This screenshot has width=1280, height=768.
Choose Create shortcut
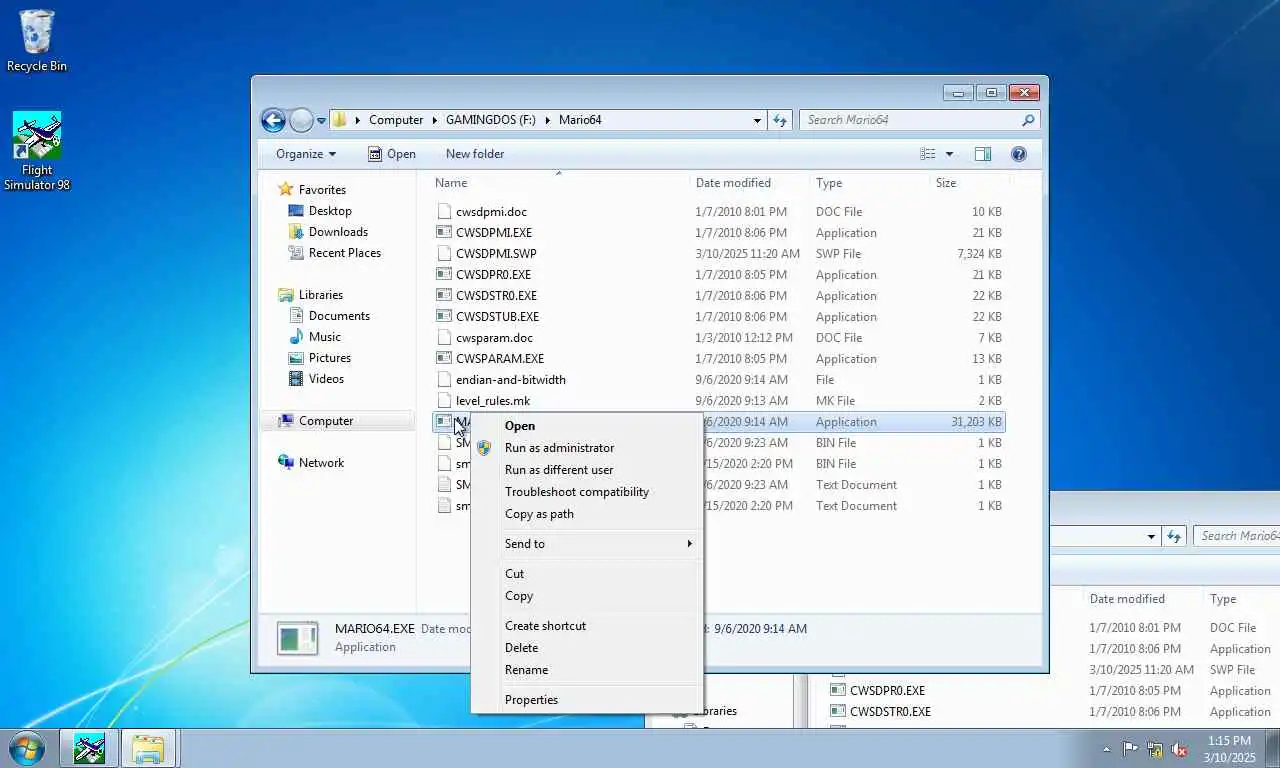coord(587,626)
